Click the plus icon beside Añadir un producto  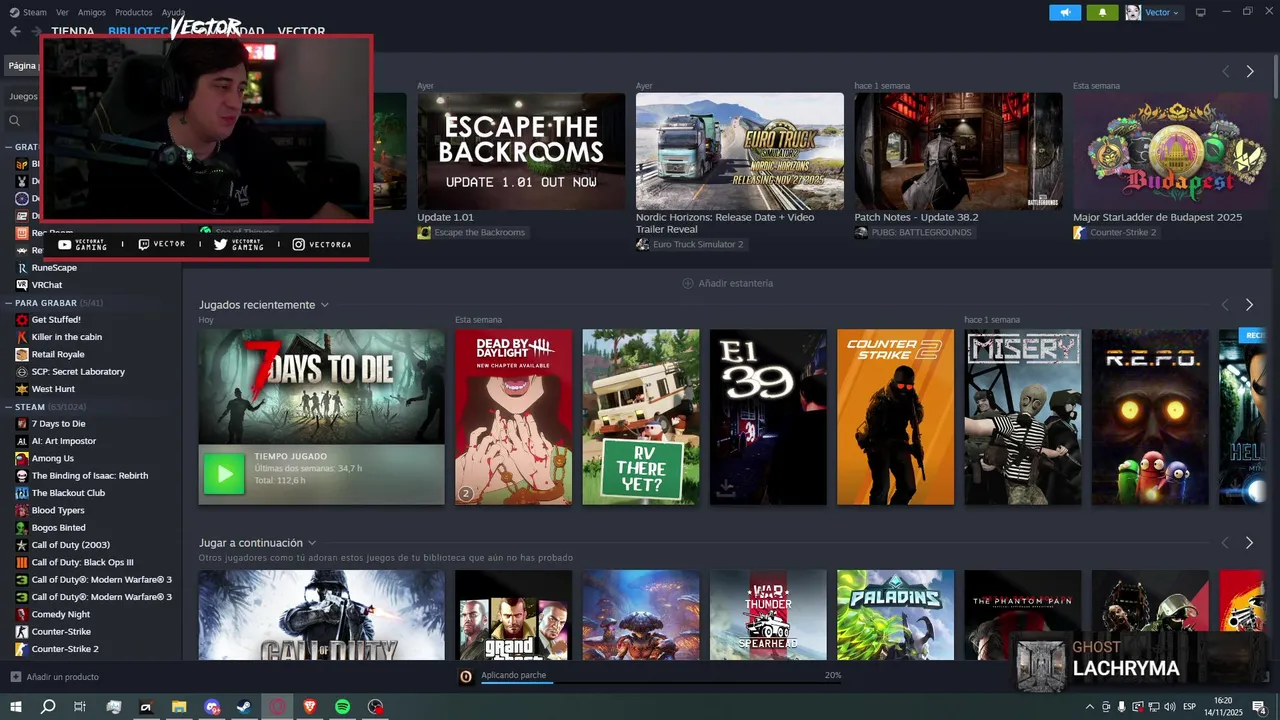pos(15,677)
